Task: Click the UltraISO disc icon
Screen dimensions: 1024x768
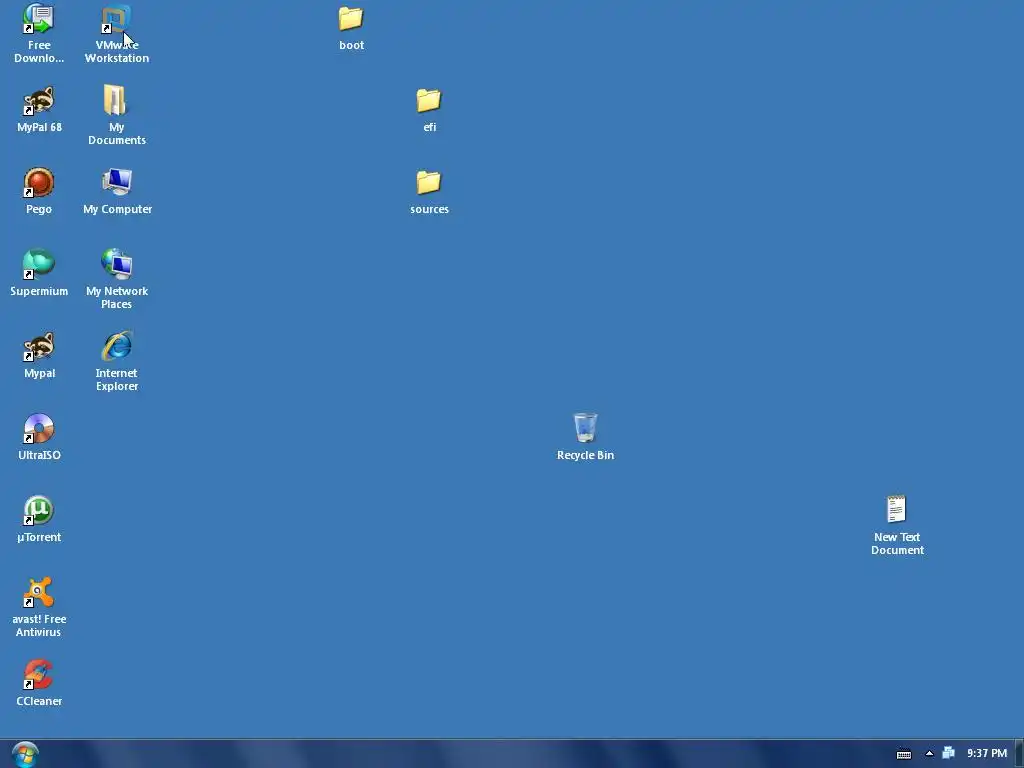Action: point(39,429)
